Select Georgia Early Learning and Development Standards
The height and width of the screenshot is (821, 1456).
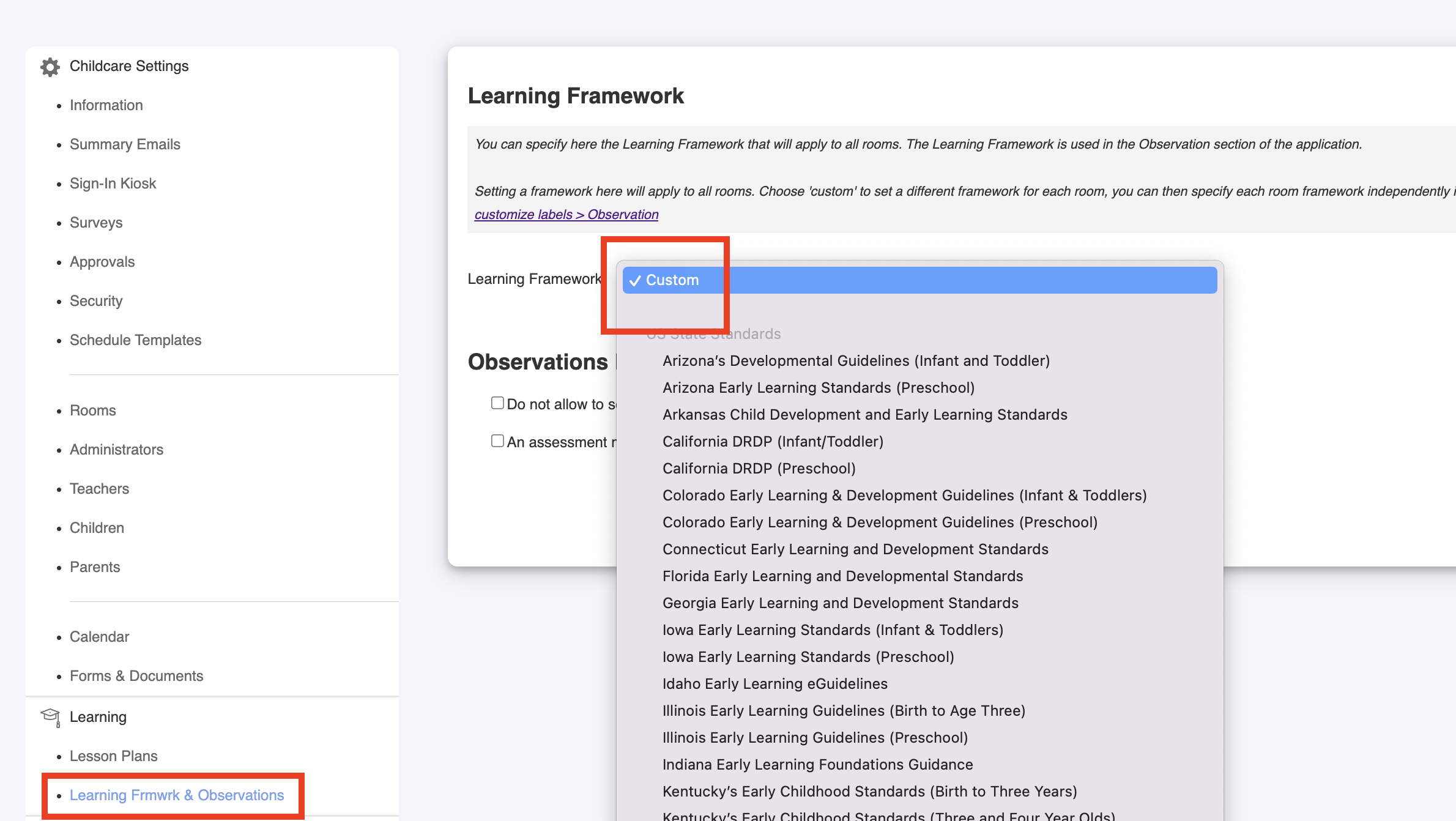click(840, 603)
